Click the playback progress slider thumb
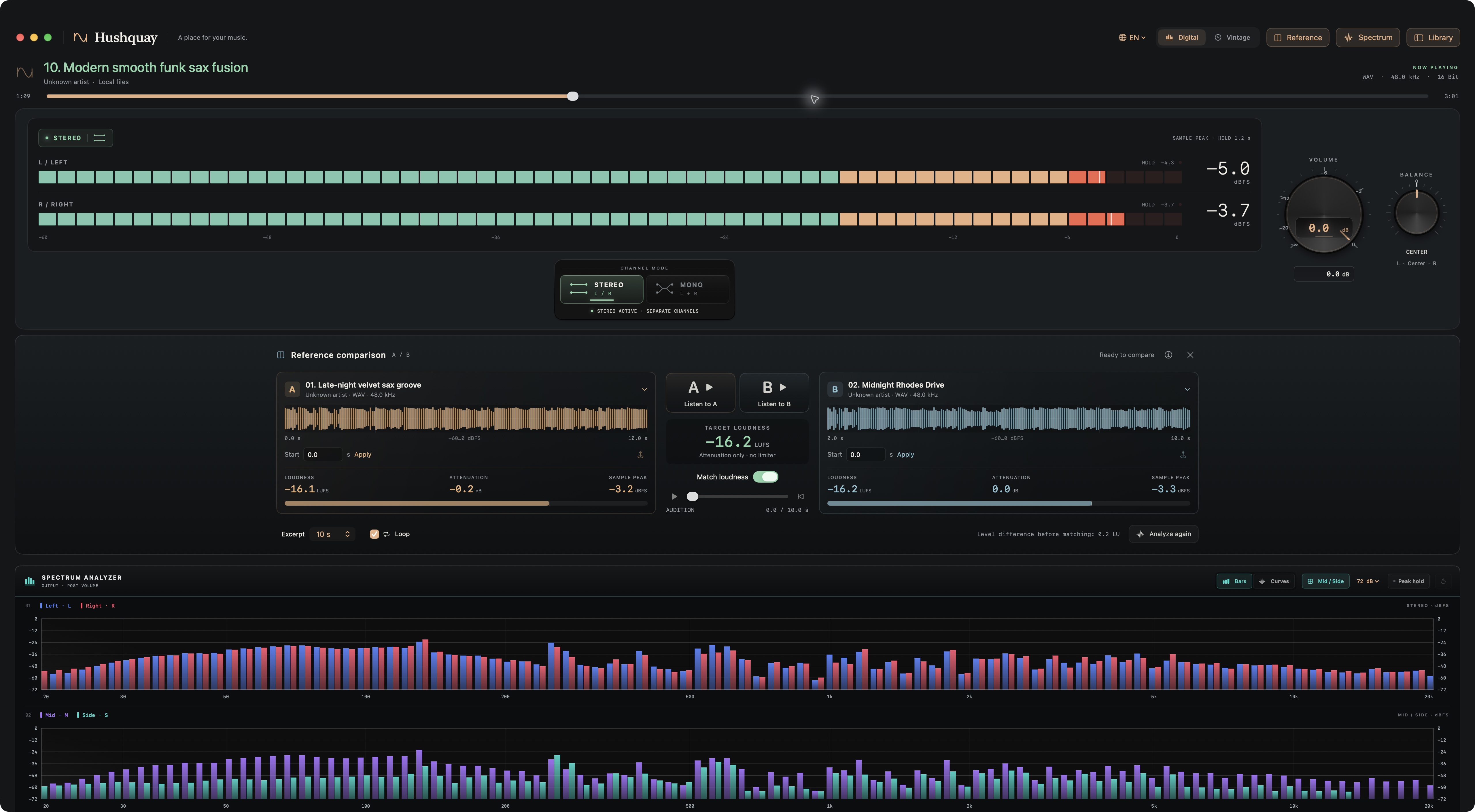The width and height of the screenshot is (1475, 812). click(573, 96)
